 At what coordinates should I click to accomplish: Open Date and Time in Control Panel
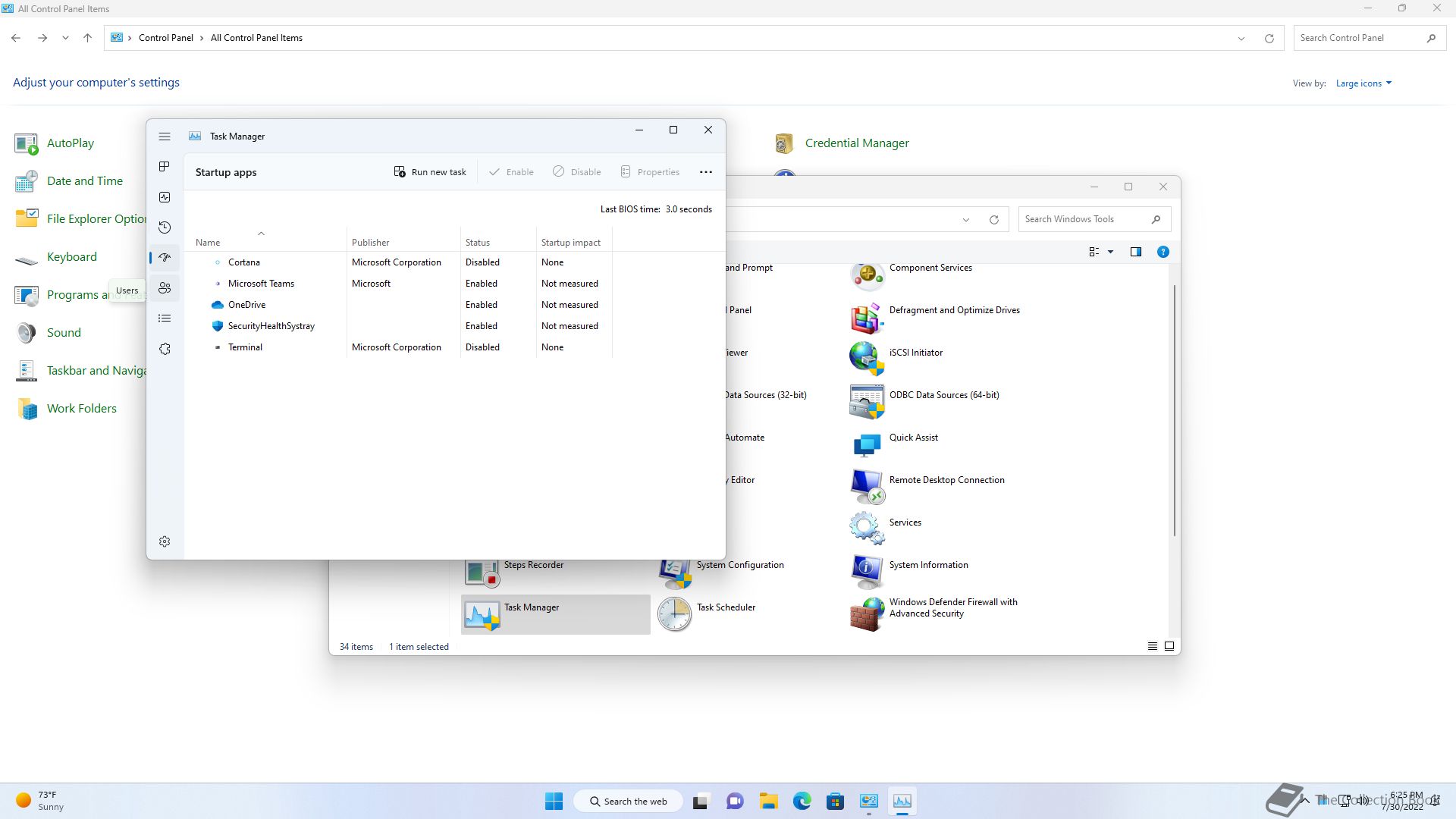coord(69,180)
